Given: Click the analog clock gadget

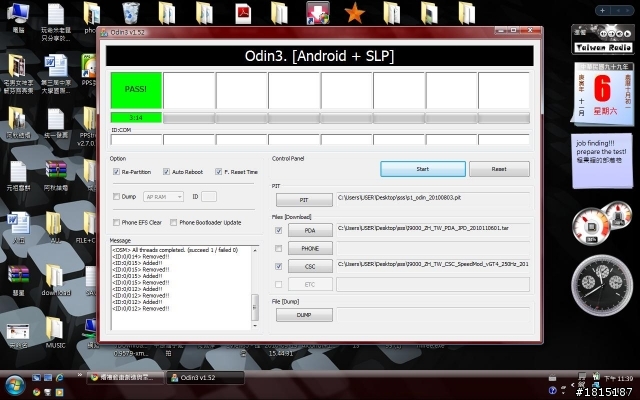Looking at the screenshot, I should click(602, 286).
